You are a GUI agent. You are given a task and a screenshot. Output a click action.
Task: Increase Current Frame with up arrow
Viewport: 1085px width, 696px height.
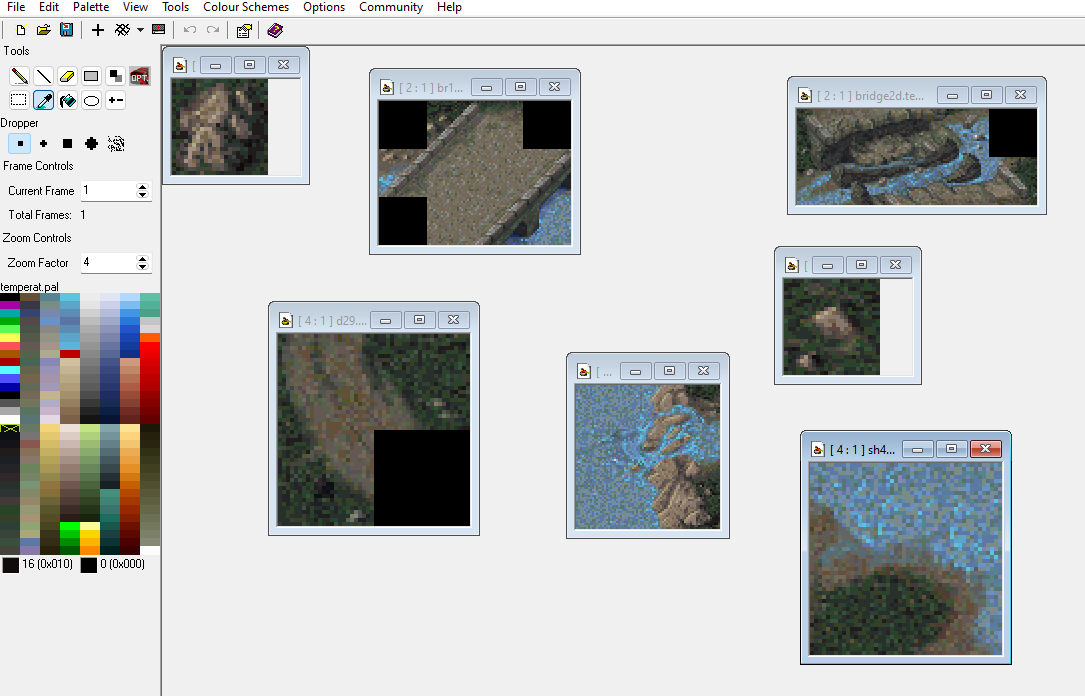[143, 187]
